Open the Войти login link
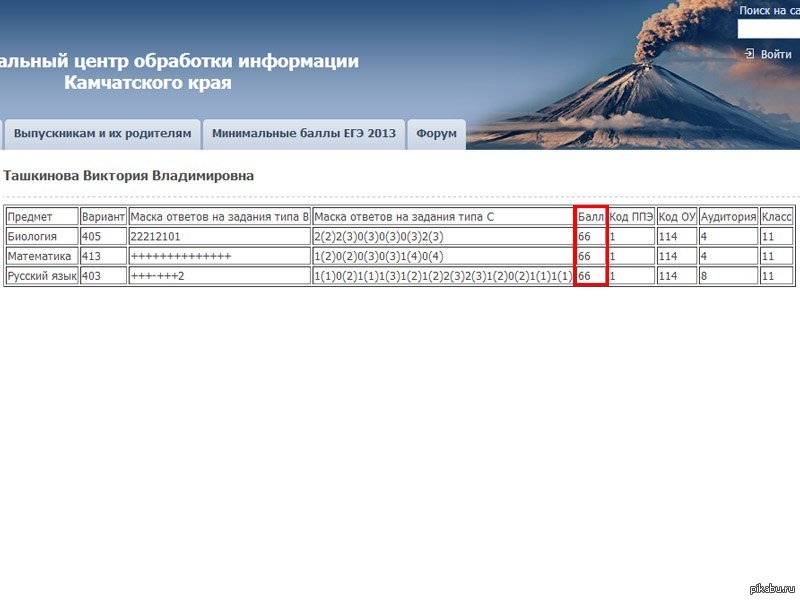Screen dimensions: 800x600 (x=775, y=54)
